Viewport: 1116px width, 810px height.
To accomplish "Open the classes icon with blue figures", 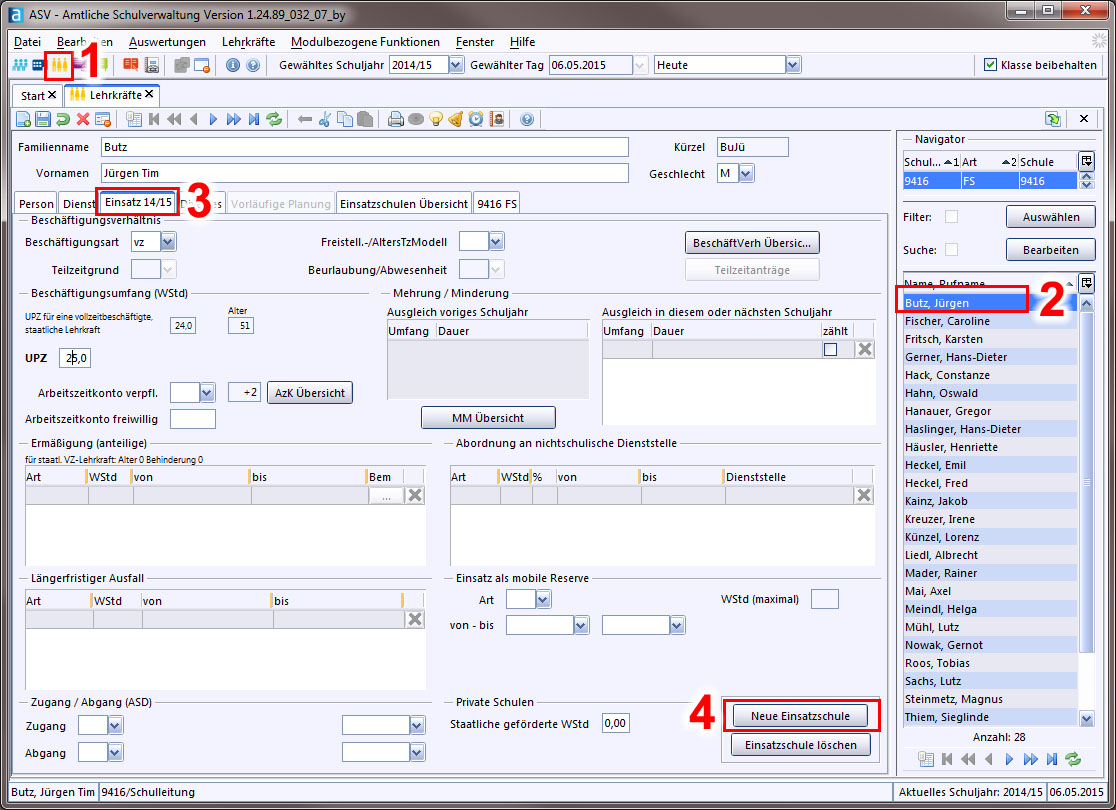I will click(x=20, y=65).
